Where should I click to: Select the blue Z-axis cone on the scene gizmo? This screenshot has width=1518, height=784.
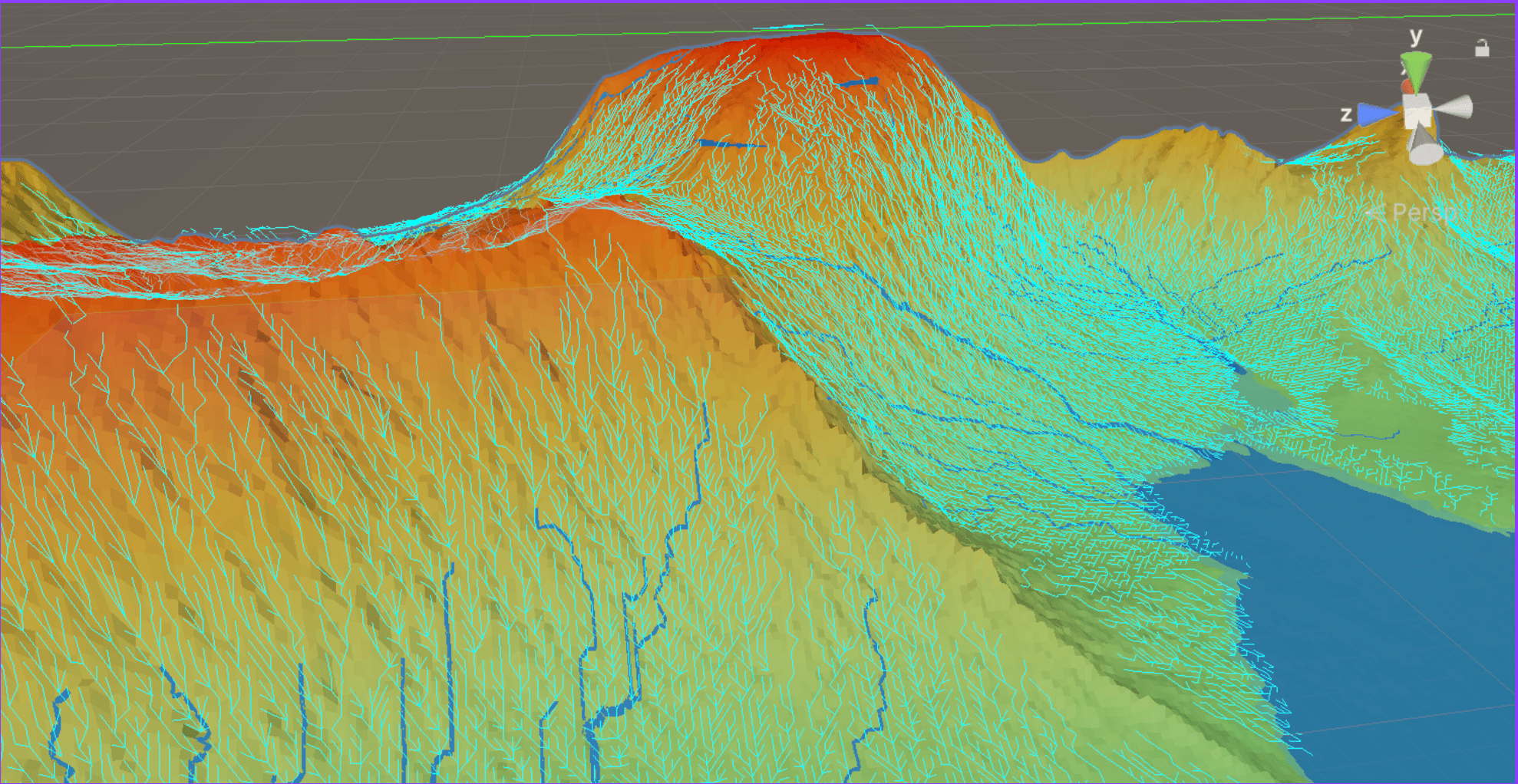(x=1374, y=112)
